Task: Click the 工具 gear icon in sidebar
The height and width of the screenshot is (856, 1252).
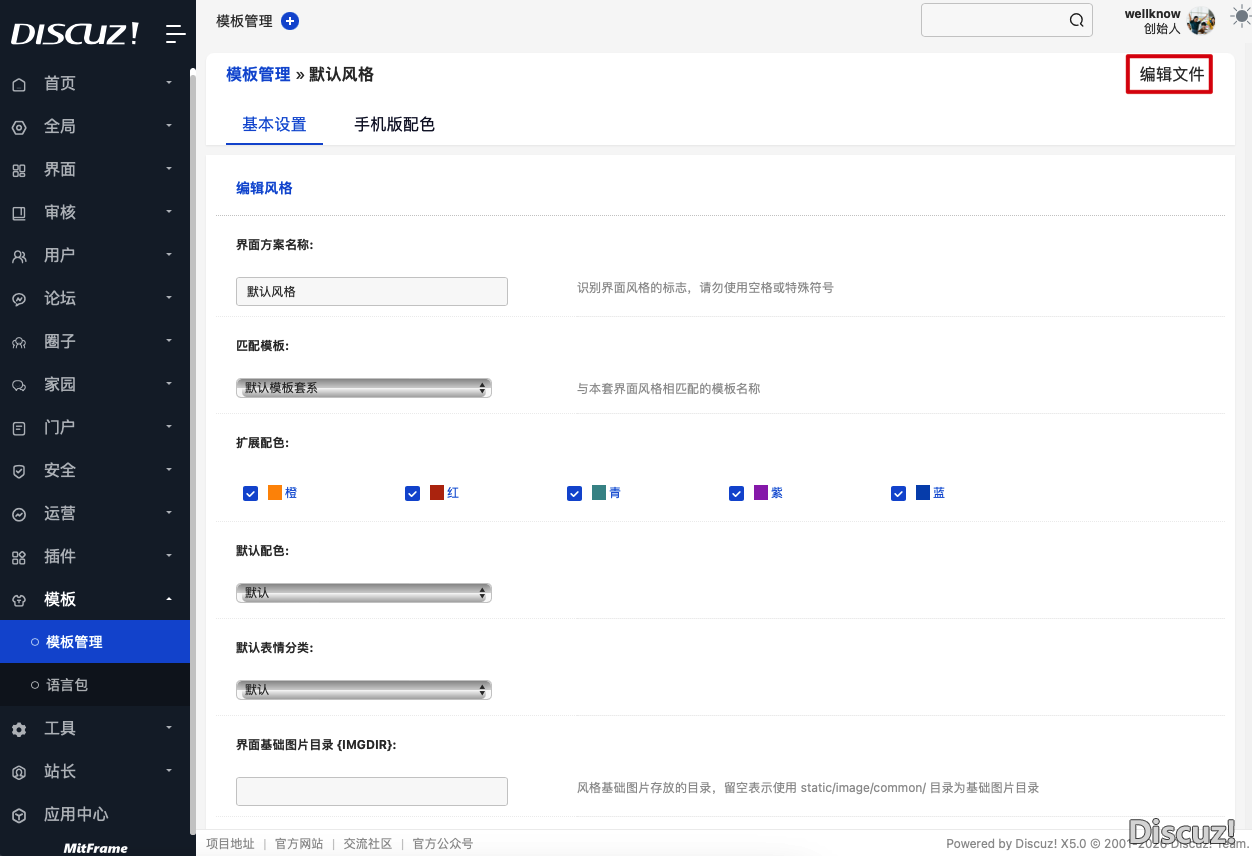Action: 19,729
